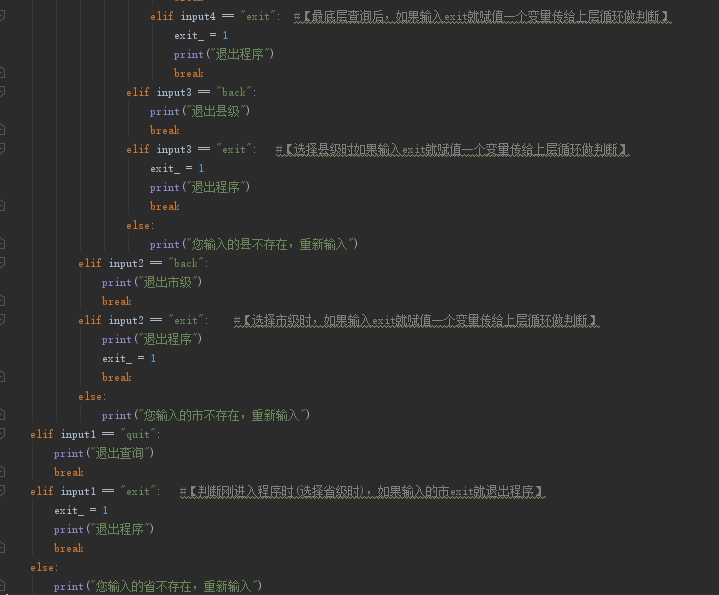Collapse the elif input1 == "exit" code block
Screen dimensions: 719x595
tap(2, 490)
